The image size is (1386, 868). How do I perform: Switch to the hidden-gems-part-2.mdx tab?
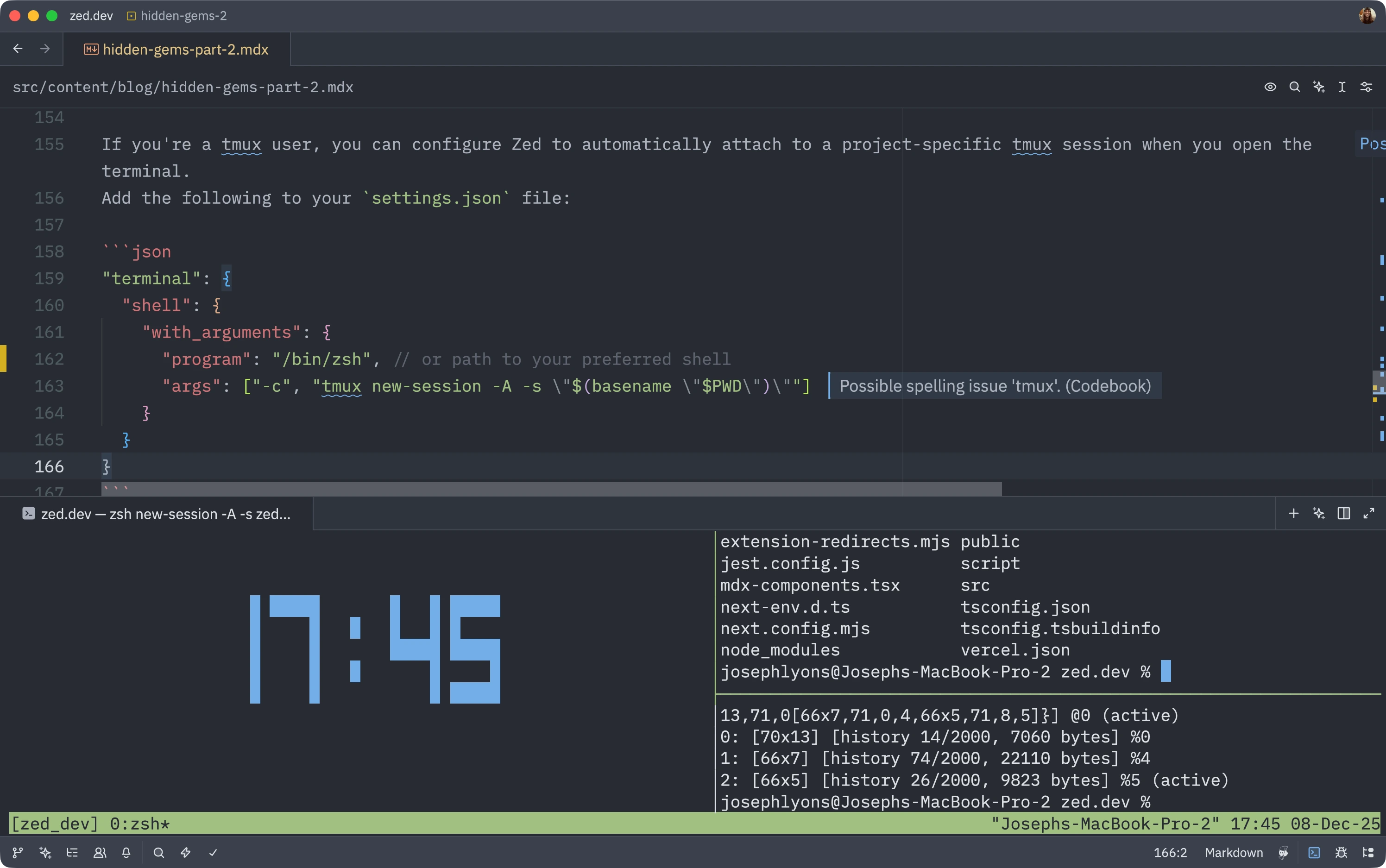pyautogui.click(x=185, y=50)
